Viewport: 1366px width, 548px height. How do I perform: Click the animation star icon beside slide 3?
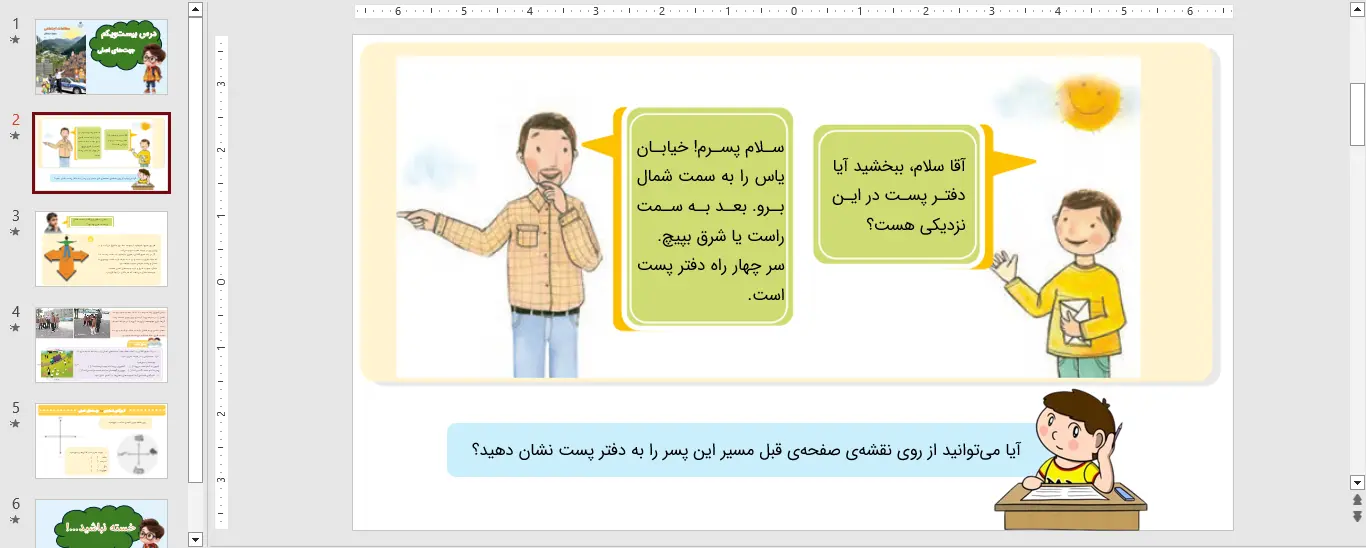(x=14, y=232)
